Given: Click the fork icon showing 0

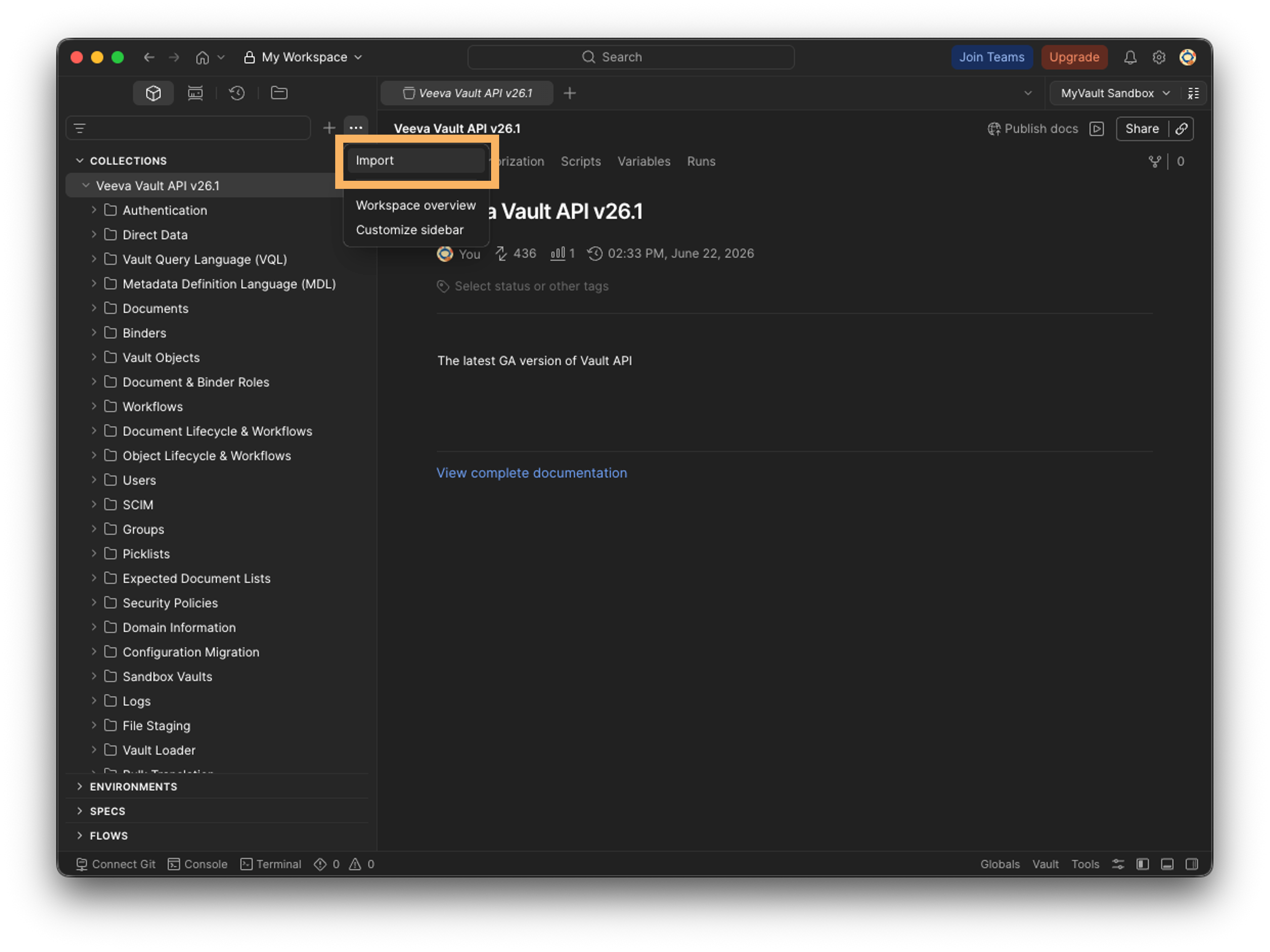Looking at the screenshot, I should pyautogui.click(x=1155, y=161).
